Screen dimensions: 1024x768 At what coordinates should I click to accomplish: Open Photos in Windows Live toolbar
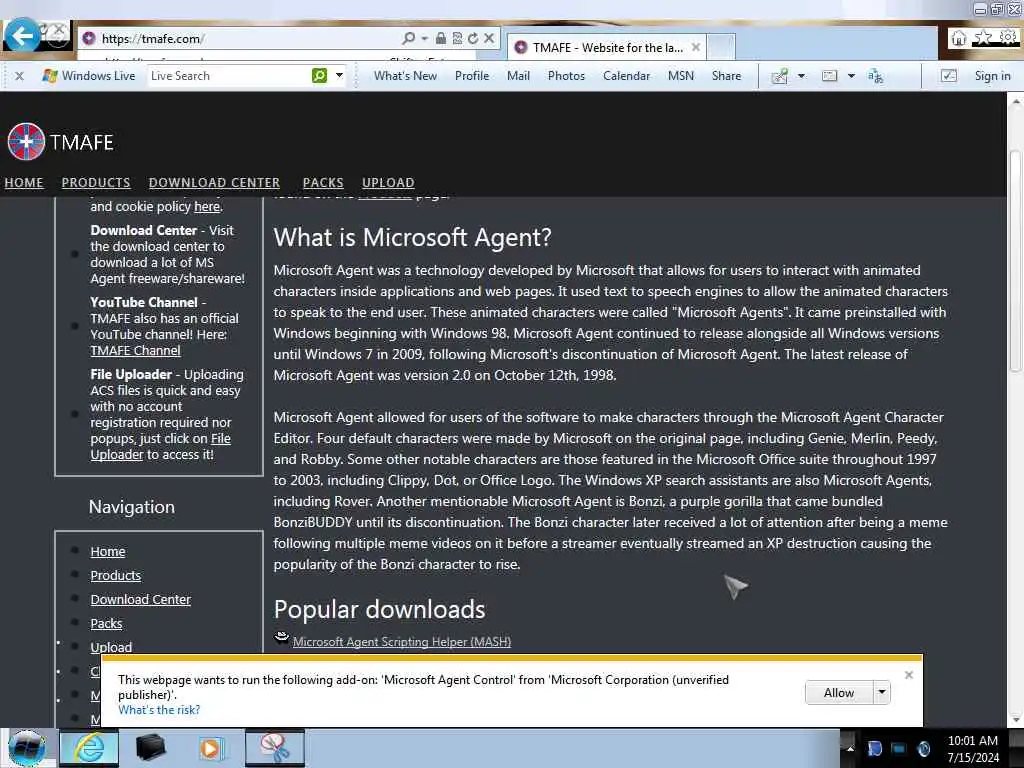[x=566, y=76]
